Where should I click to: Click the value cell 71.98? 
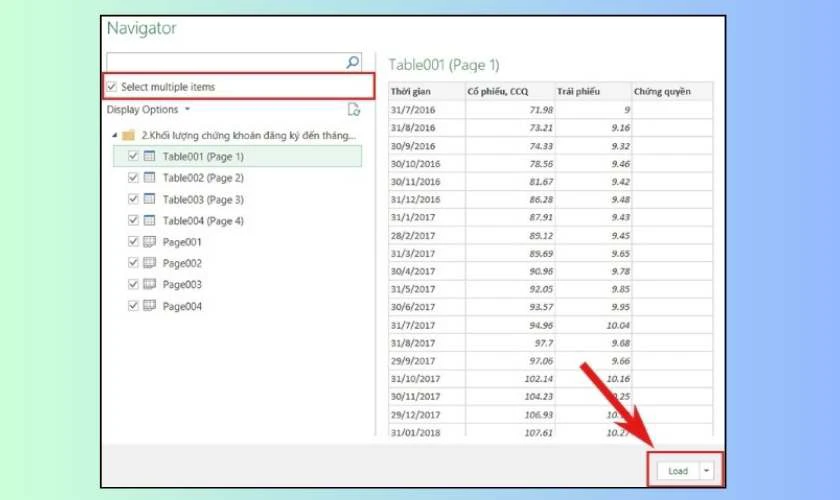click(510, 110)
